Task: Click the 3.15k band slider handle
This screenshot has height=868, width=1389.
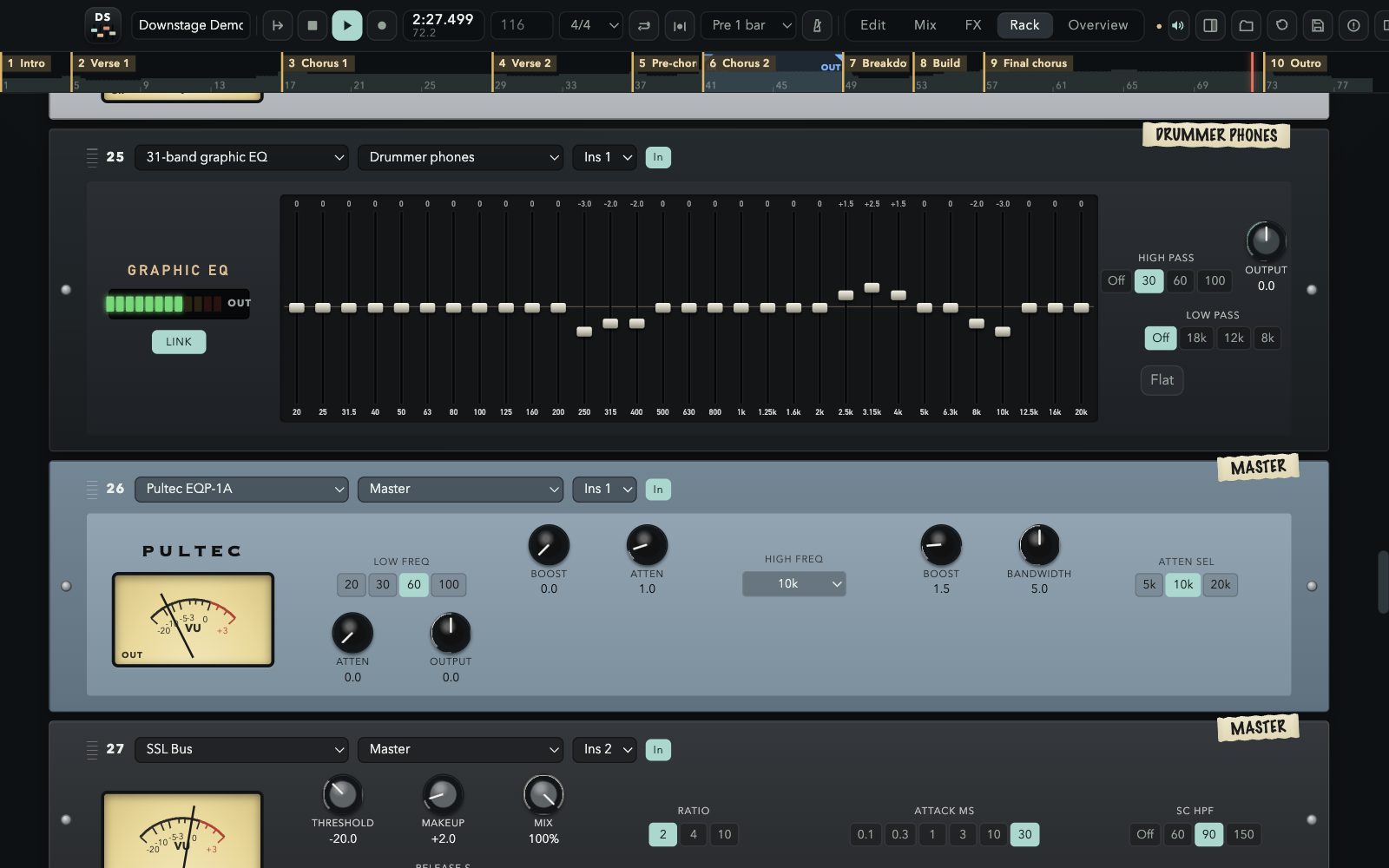Action: point(872,287)
